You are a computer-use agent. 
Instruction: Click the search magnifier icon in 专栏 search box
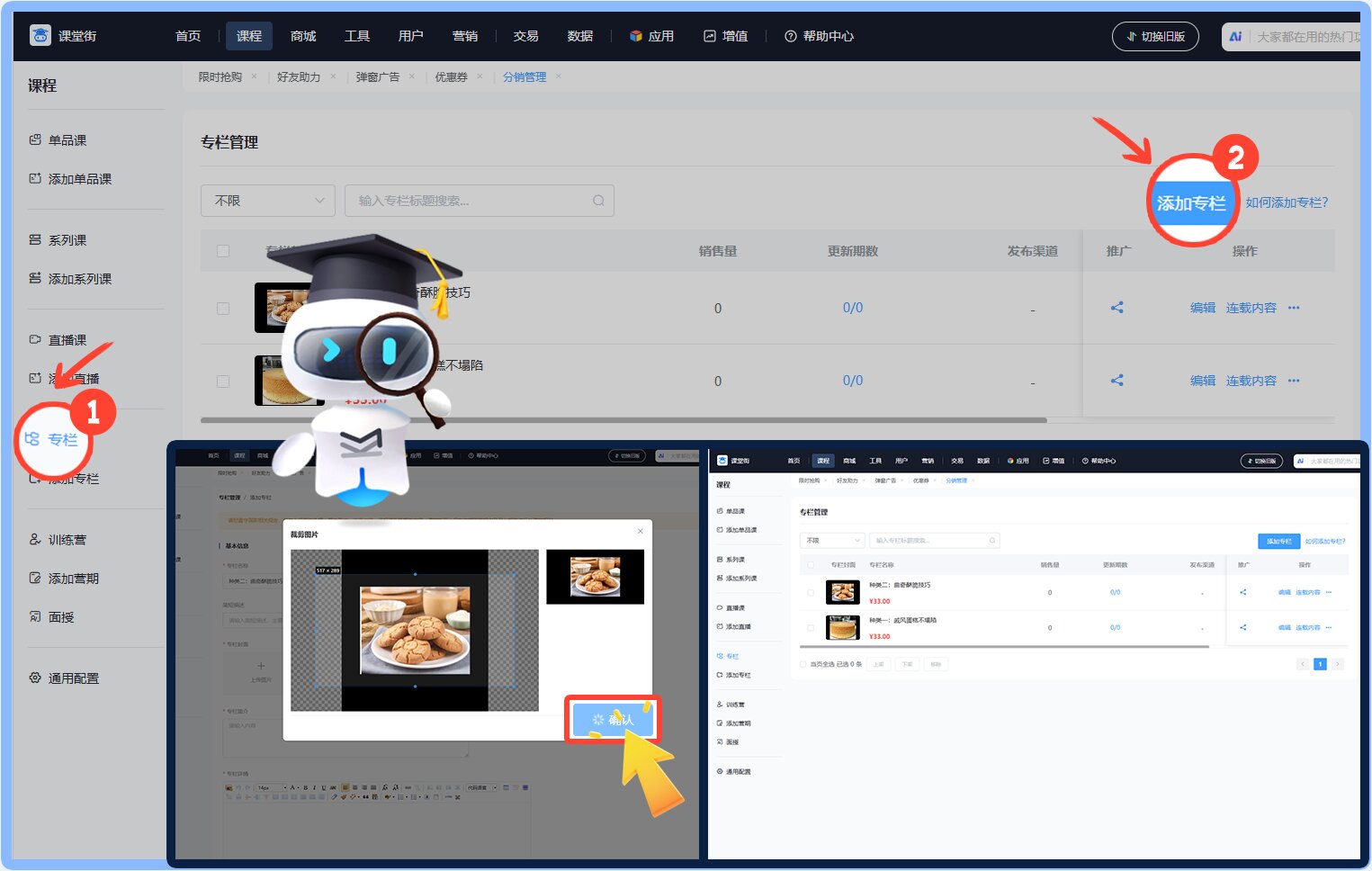pos(598,201)
